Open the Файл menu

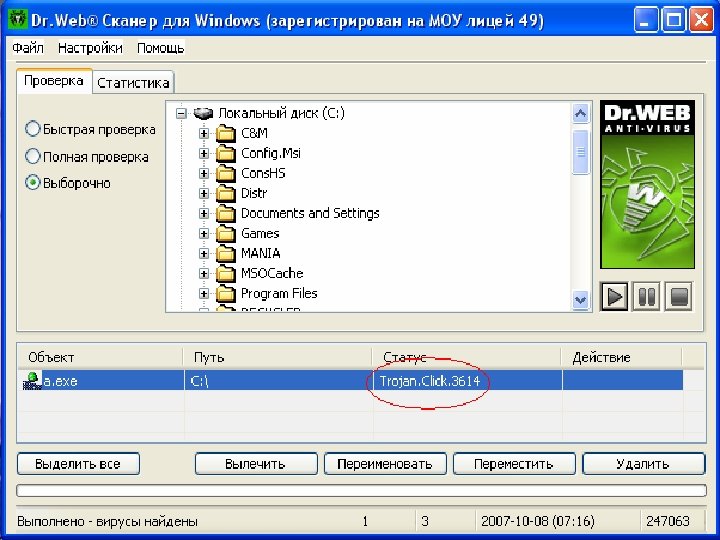pos(28,48)
